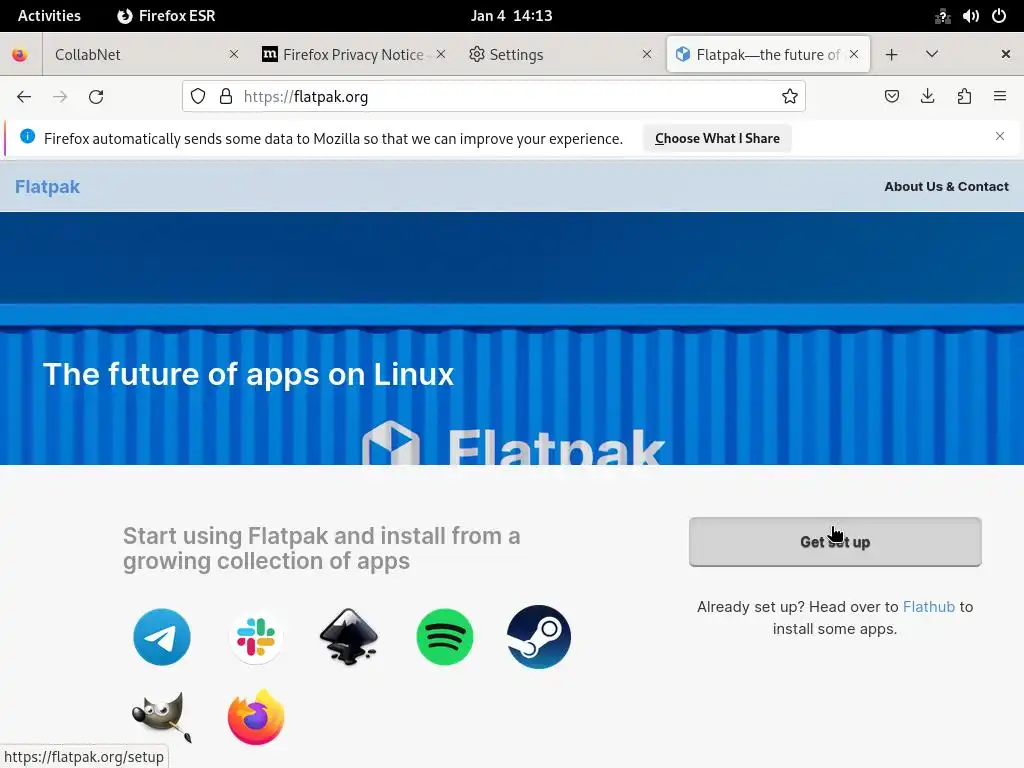
Task: Open About Us & Contact link
Action: coord(946,187)
